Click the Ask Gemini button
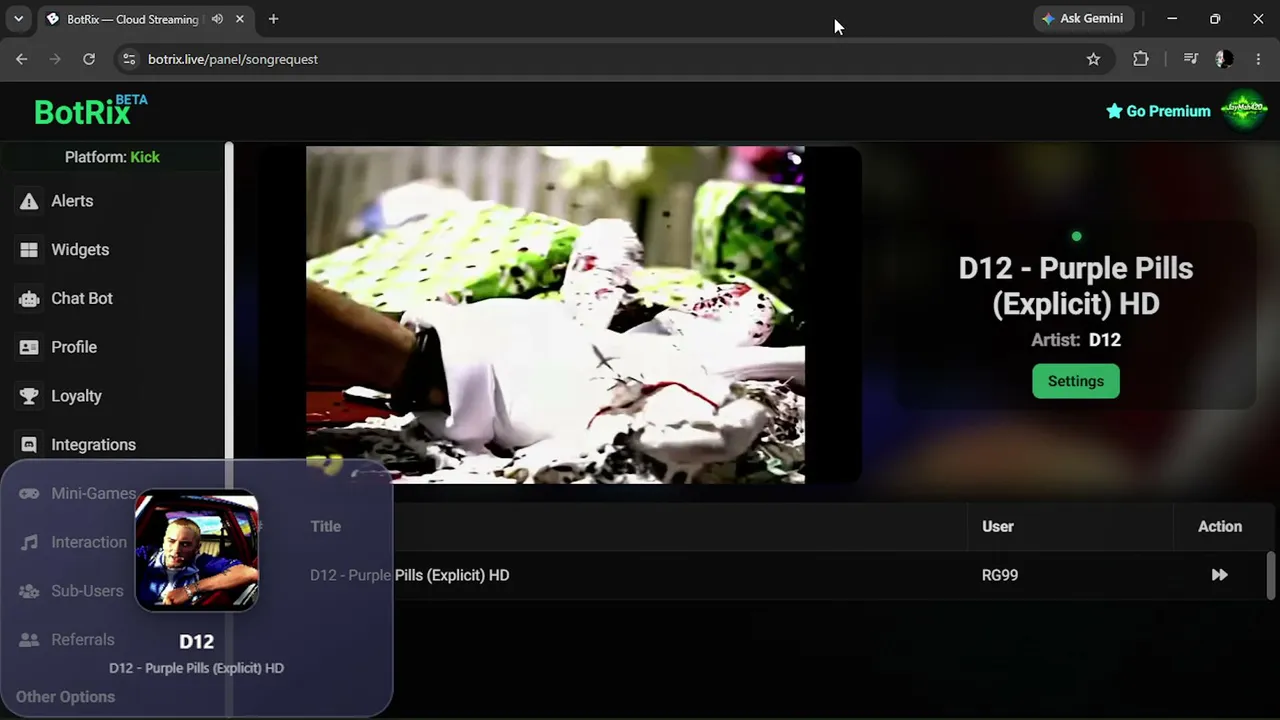Viewport: 1280px width, 720px height. [1082, 19]
